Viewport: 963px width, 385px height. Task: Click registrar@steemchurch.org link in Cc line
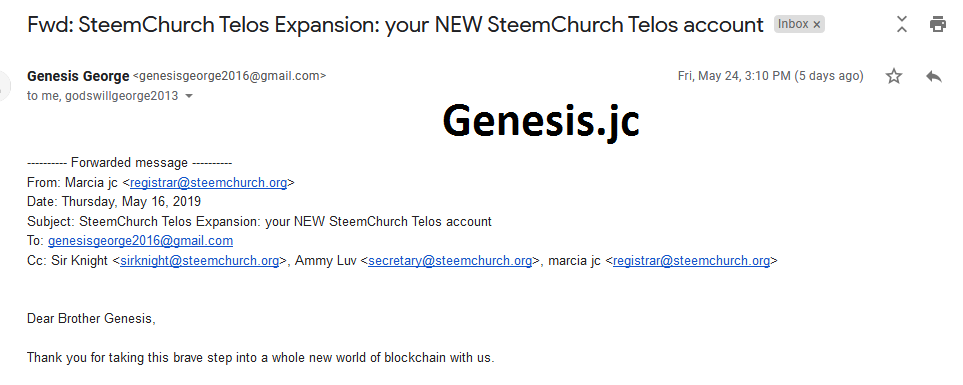[x=691, y=260]
